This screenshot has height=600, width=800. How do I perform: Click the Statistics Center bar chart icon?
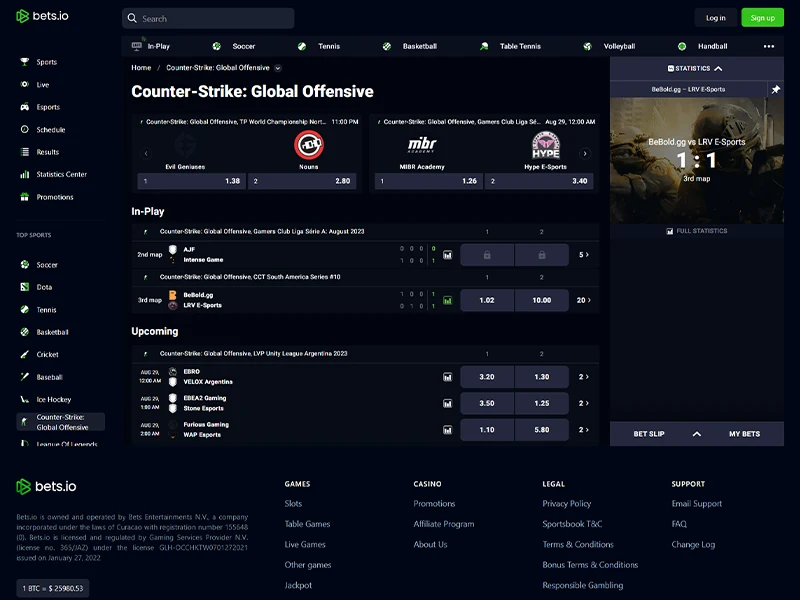[24, 174]
